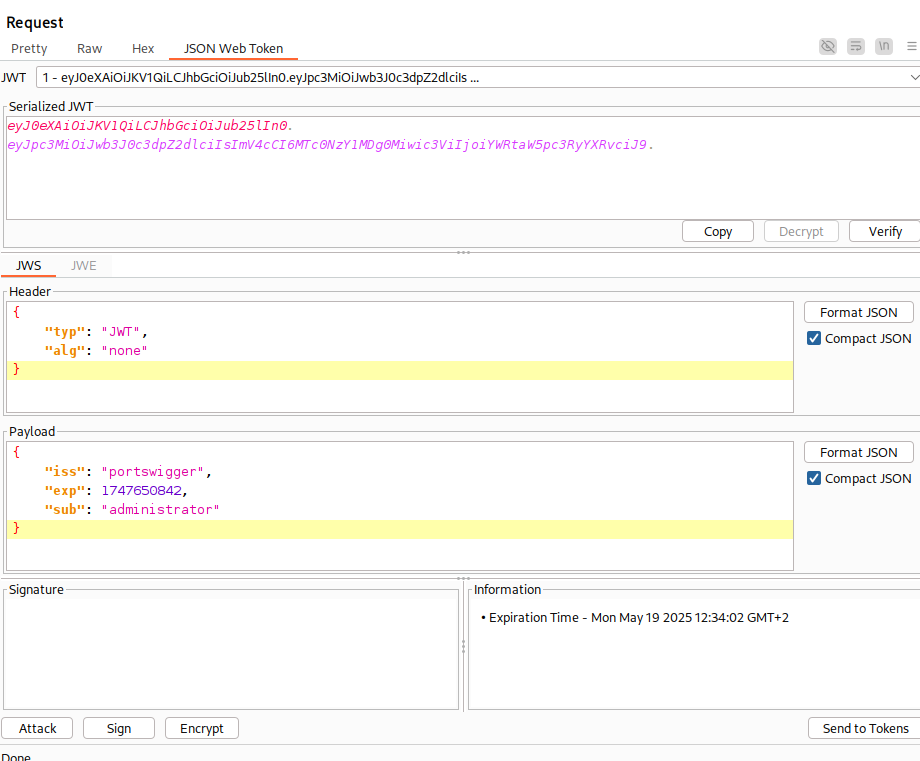Click the "administrator" sub value in Payload
The height and width of the screenshot is (761, 920).
coord(160,509)
